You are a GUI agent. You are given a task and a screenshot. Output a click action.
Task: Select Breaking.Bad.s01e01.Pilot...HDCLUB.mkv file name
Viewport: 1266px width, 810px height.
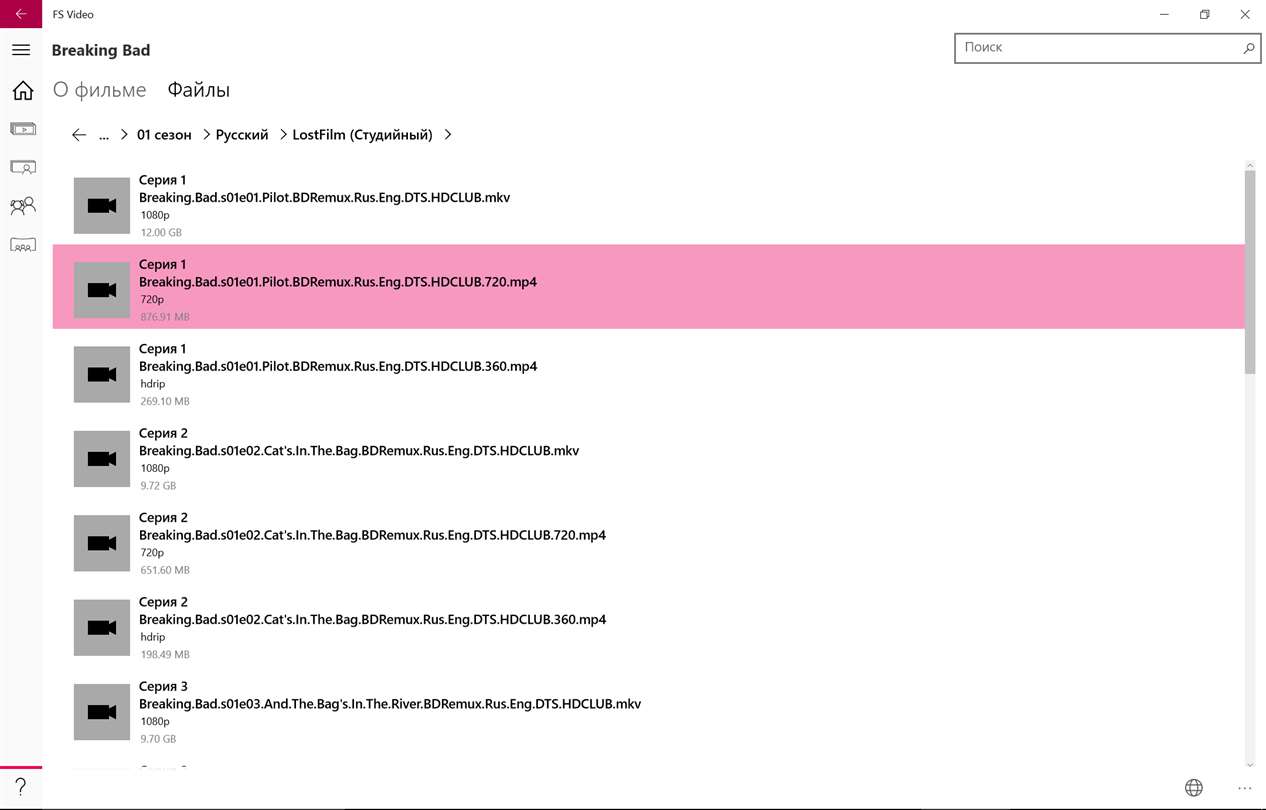pyautogui.click(x=324, y=198)
